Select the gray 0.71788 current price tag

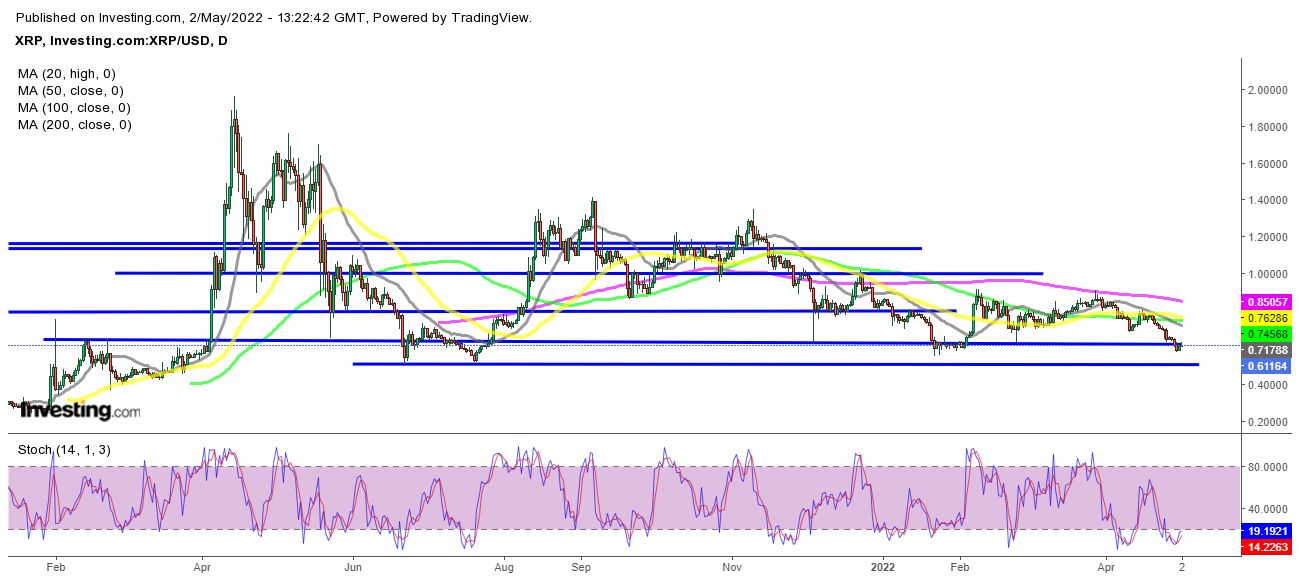1268,351
